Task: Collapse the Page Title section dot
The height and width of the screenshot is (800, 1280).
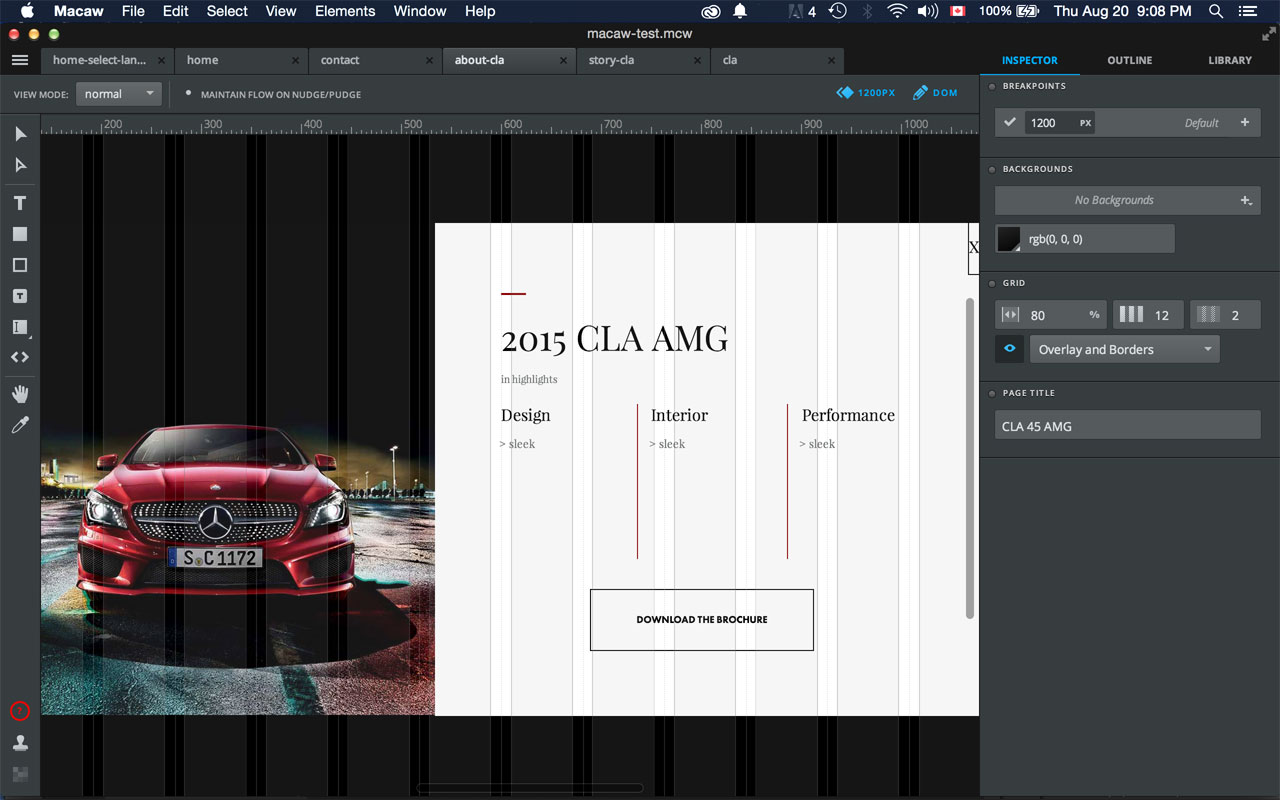Action: coord(992,393)
